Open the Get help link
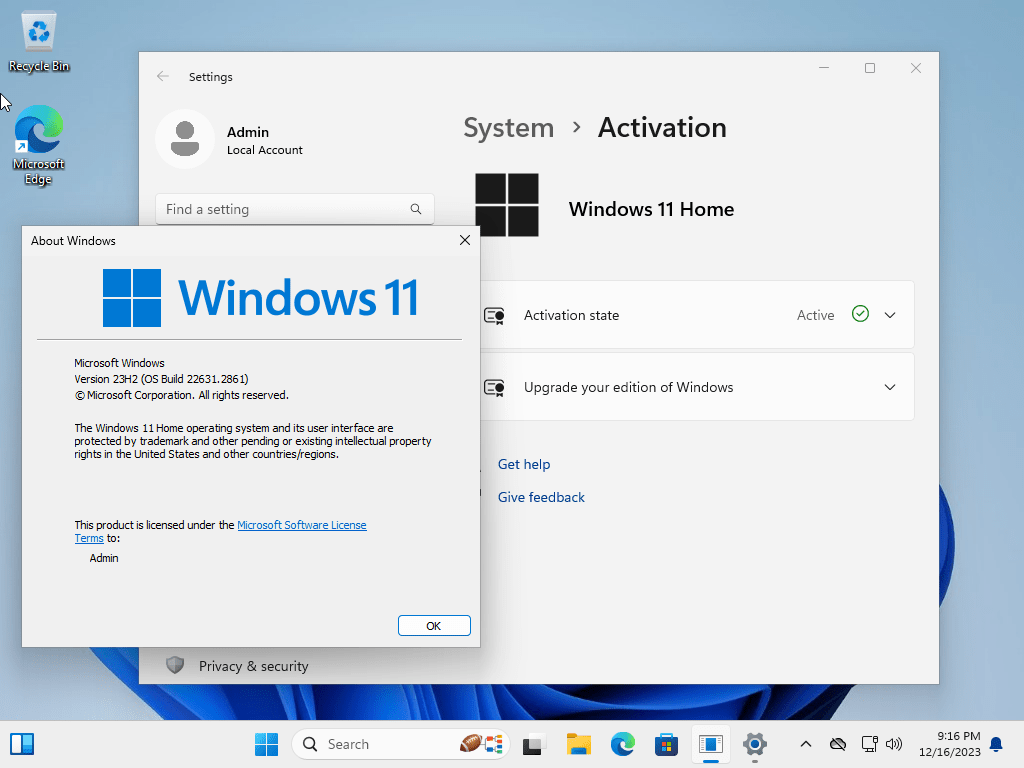1024x768 pixels. point(524,464)
